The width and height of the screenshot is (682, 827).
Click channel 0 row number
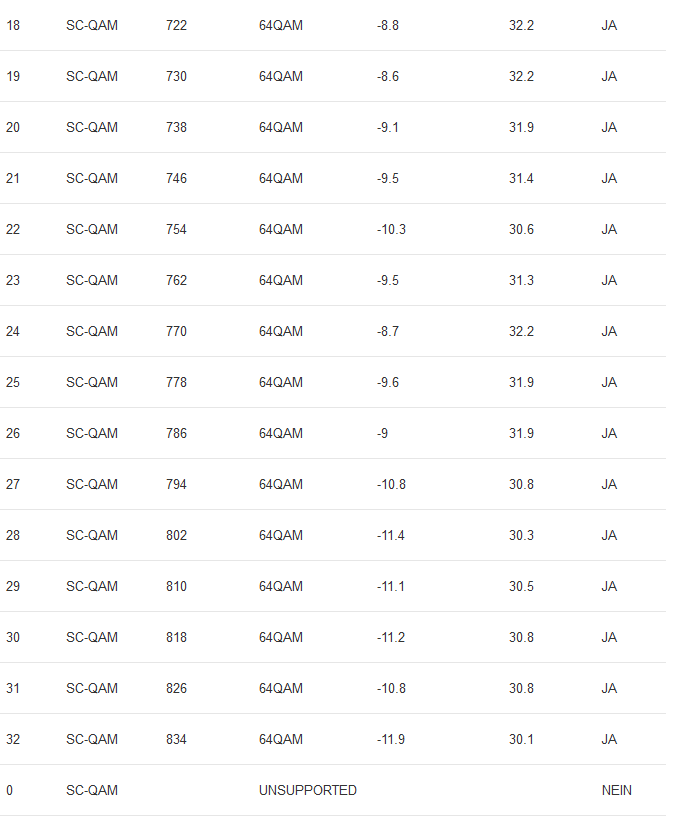click(x=9, y=790)
